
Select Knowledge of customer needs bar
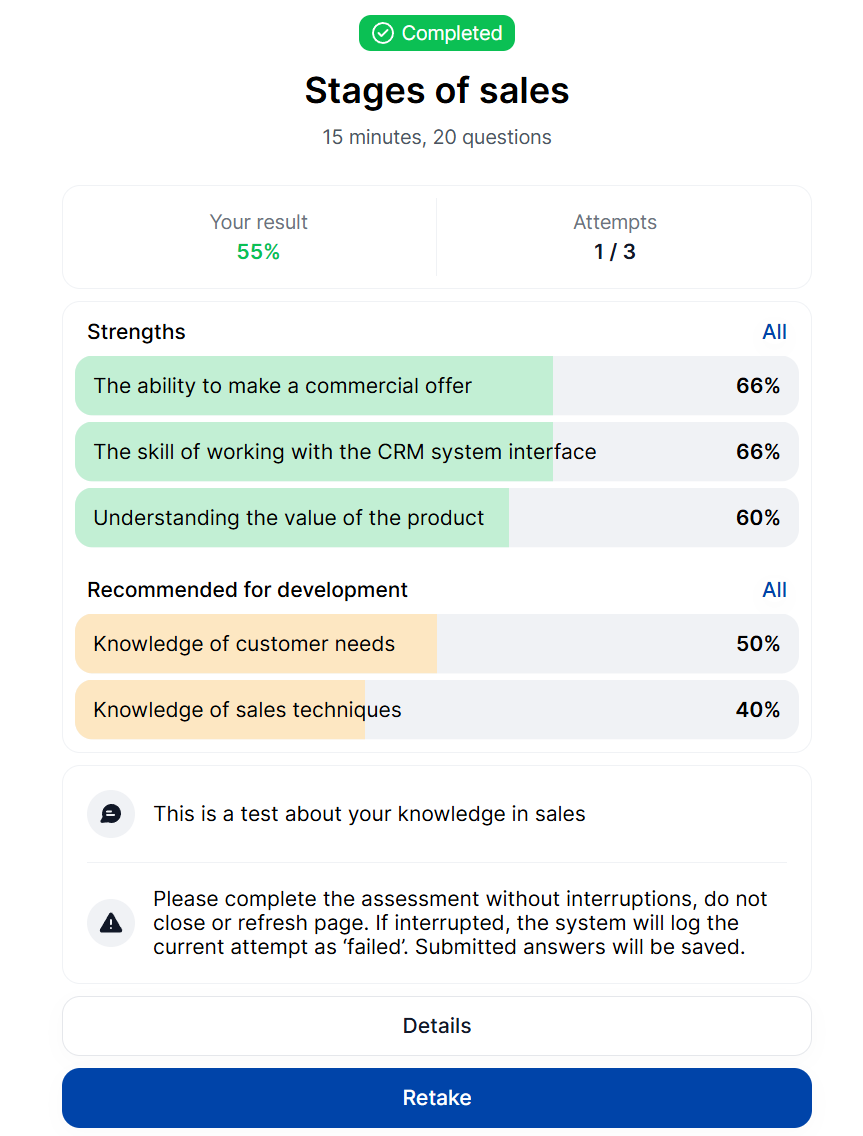coord(437,643)
